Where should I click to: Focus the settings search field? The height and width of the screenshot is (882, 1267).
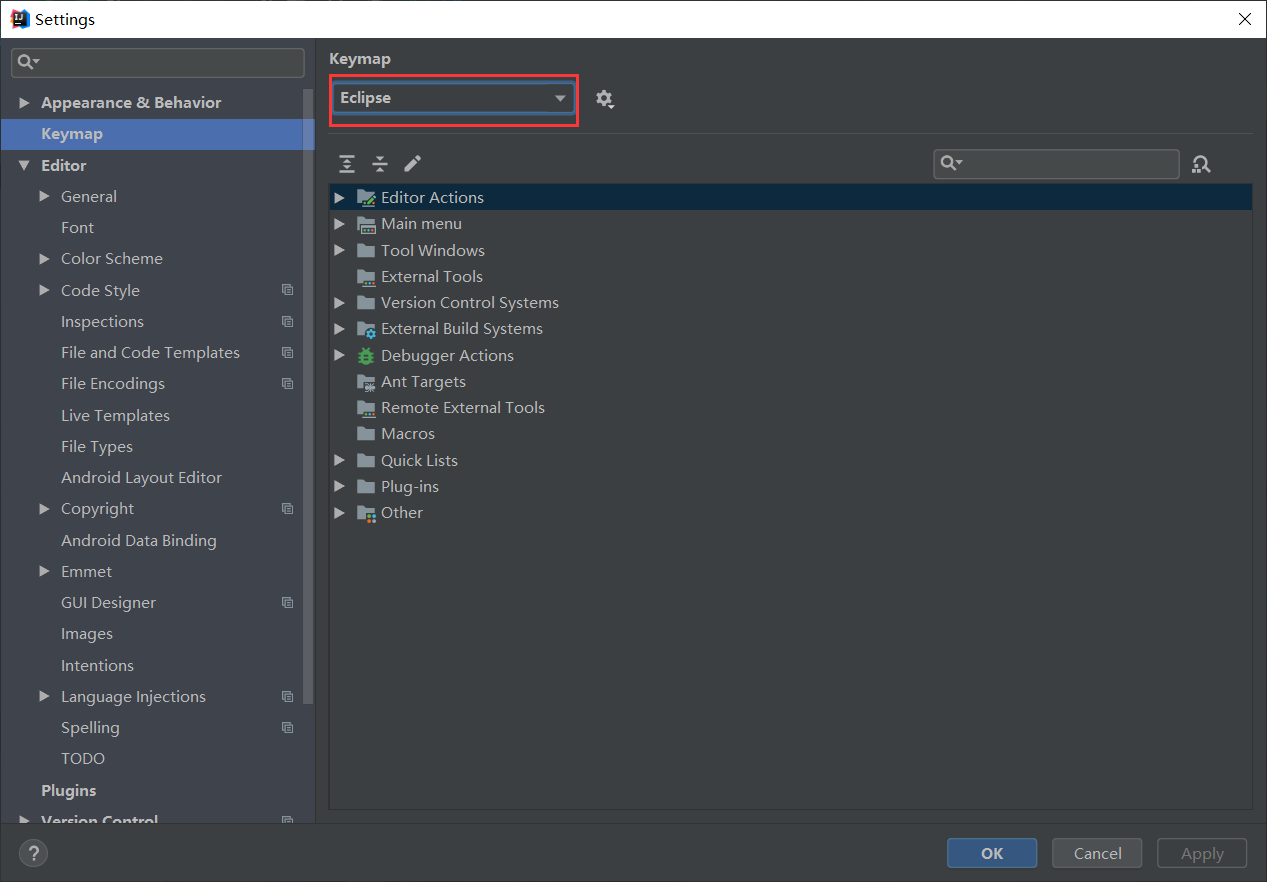pos(158,63)
